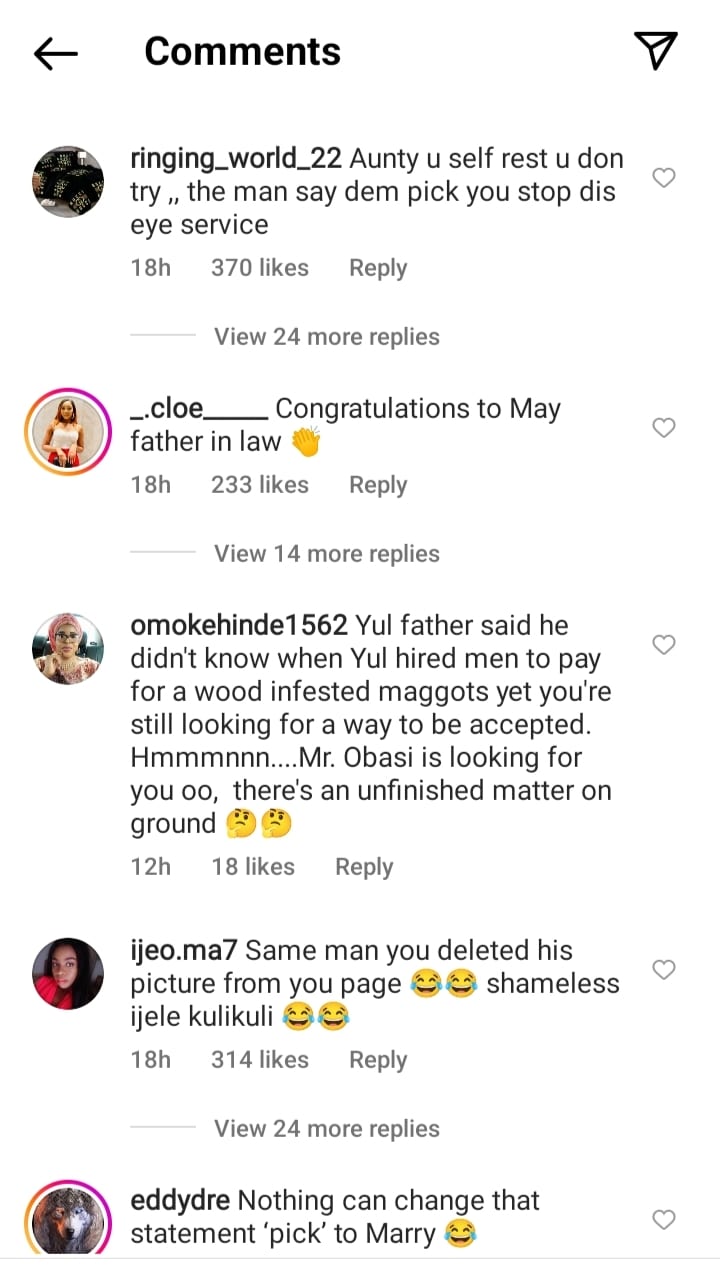This screenshot has height=1275, width=720.
Task: Reply to ijeo.ma7's comment
Action: pyautogui.click(x=377, y=1060)
